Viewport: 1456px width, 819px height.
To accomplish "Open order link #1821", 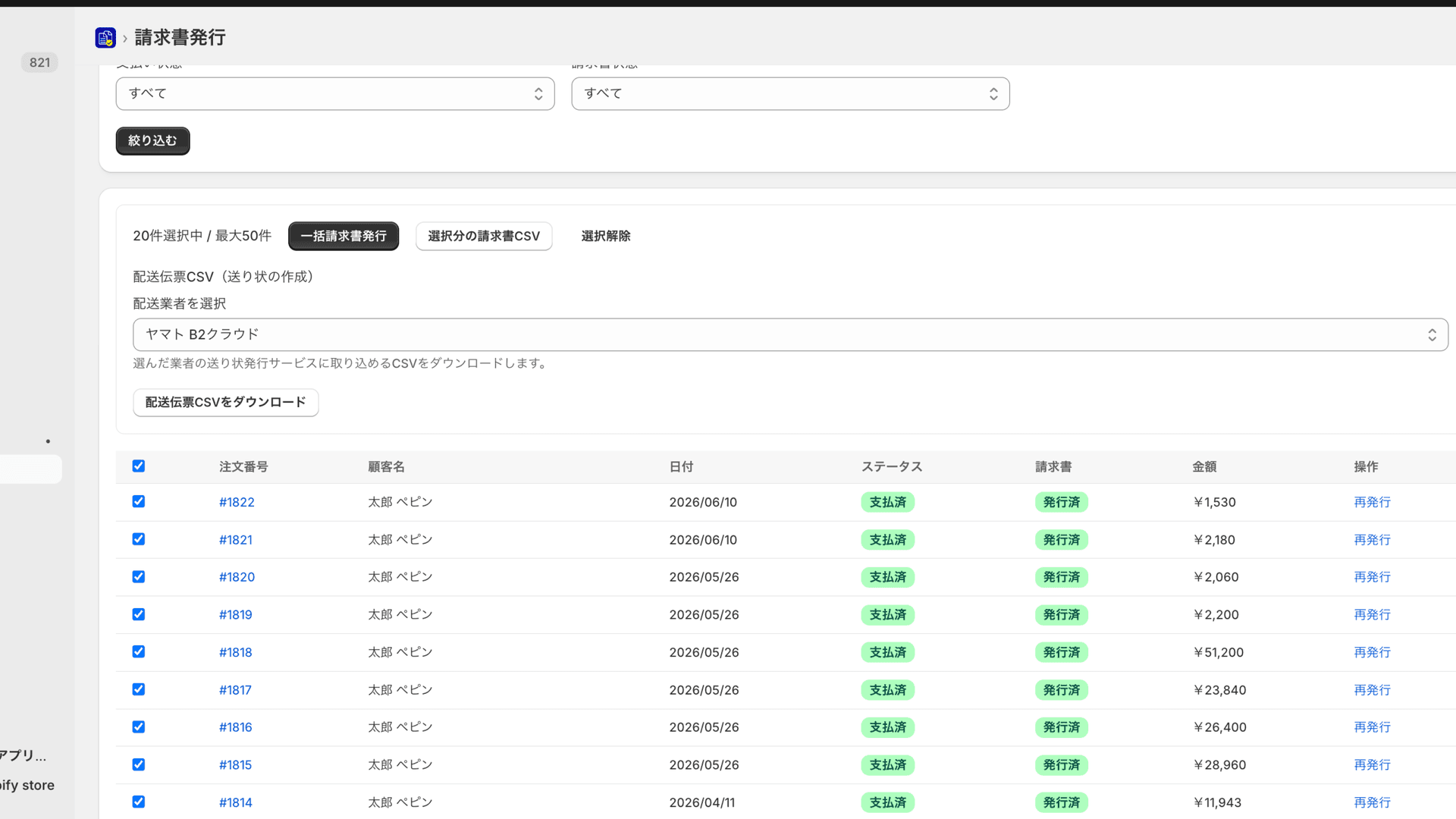I will [236, 540].
